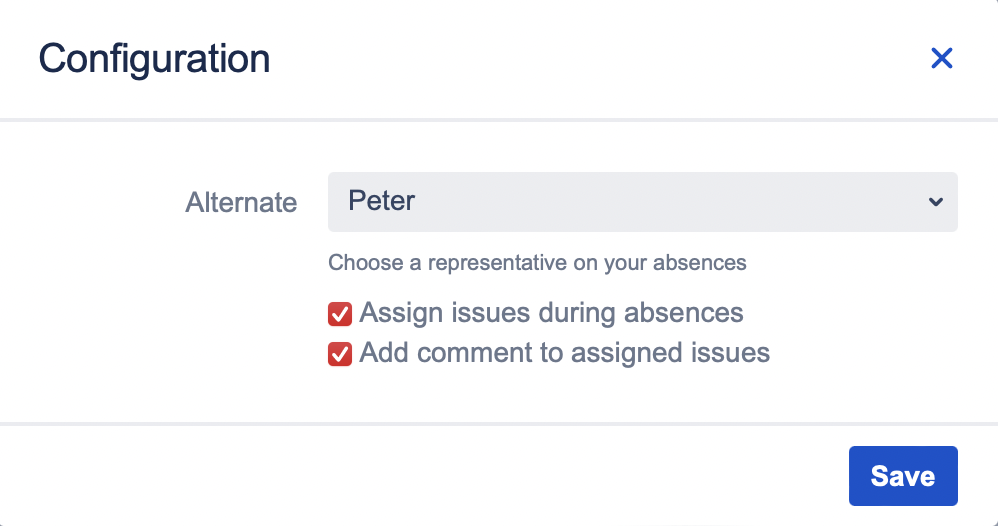Viewport: 998px width, 526px height.
Task: Uncheck the Add comment to assigned issues checkbox
Action: pyautogui.click(x=340, y=354)
